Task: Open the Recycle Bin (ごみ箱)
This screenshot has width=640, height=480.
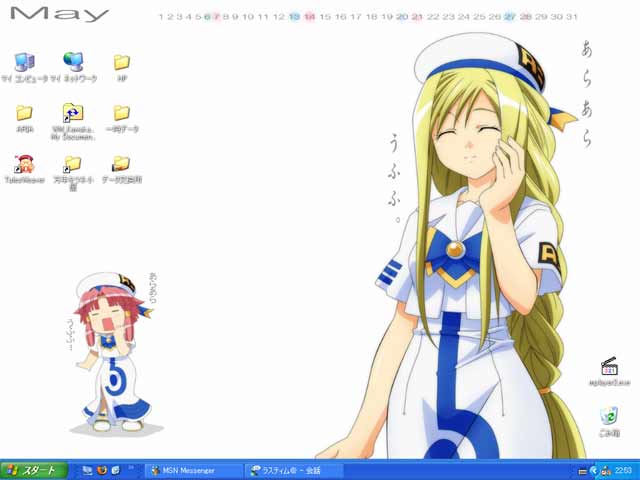Action: pos(609,417)
